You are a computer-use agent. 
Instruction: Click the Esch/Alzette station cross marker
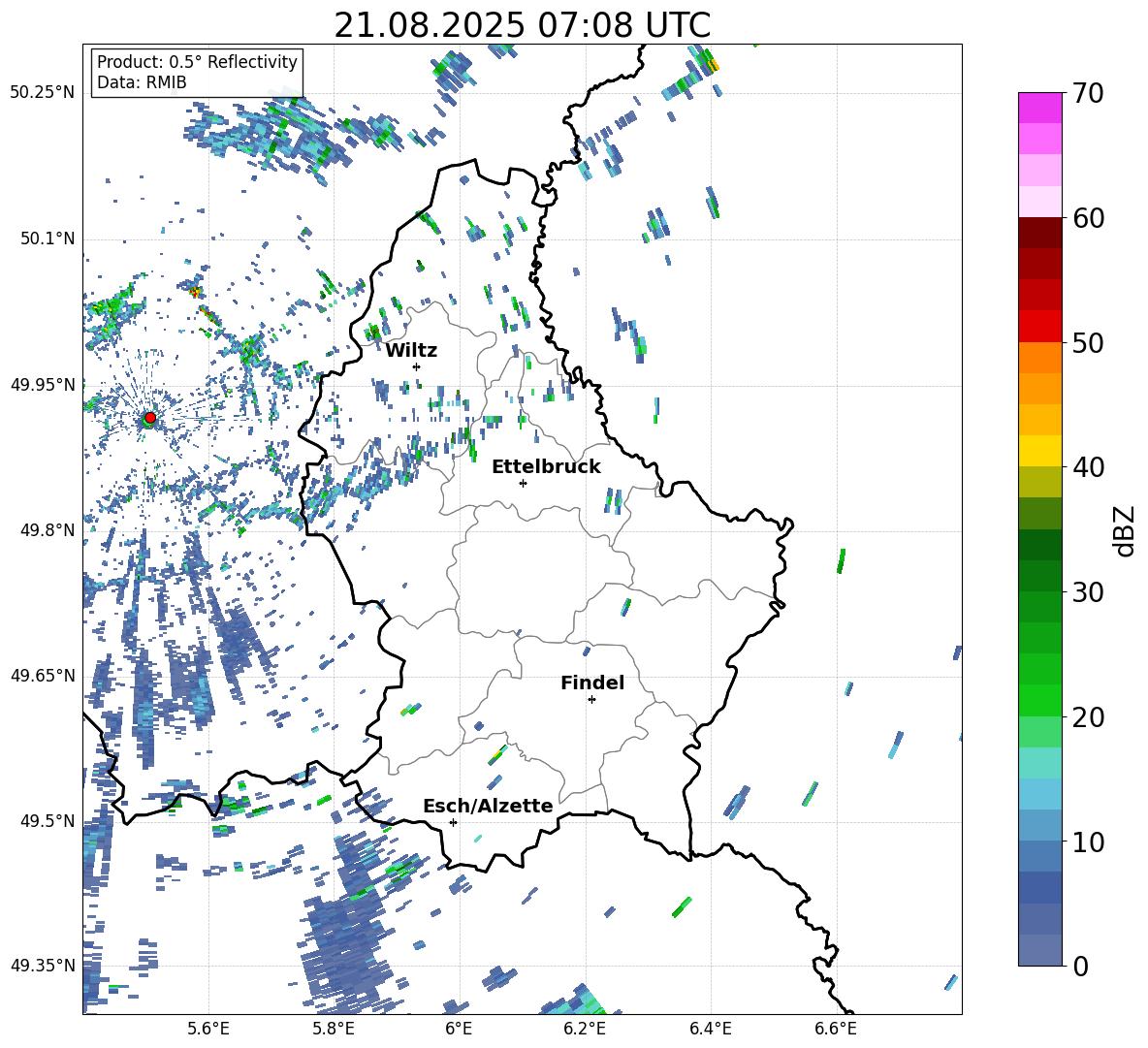[453, 822]
